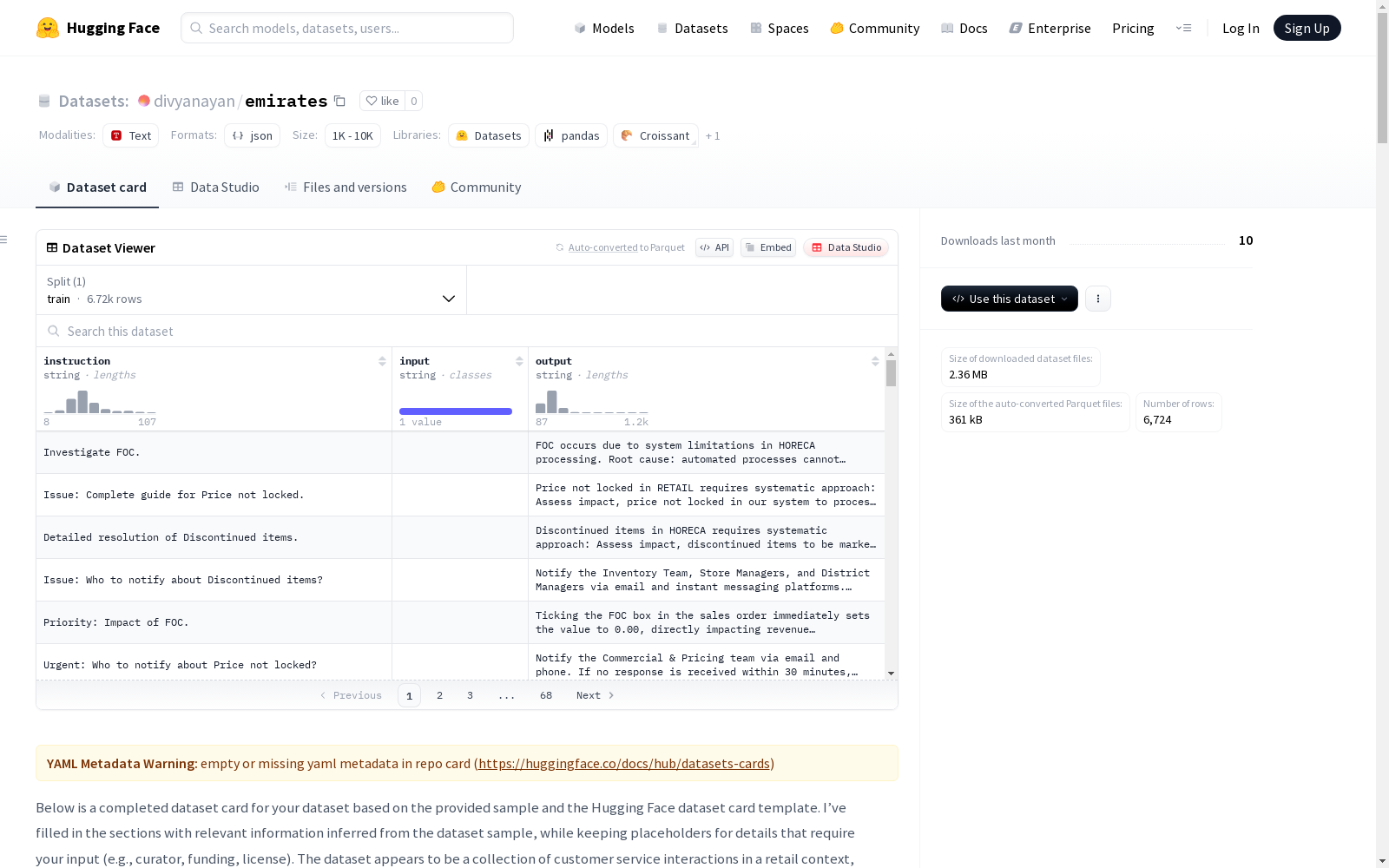Go to Models in the top navigation

(x=604, y=28)
